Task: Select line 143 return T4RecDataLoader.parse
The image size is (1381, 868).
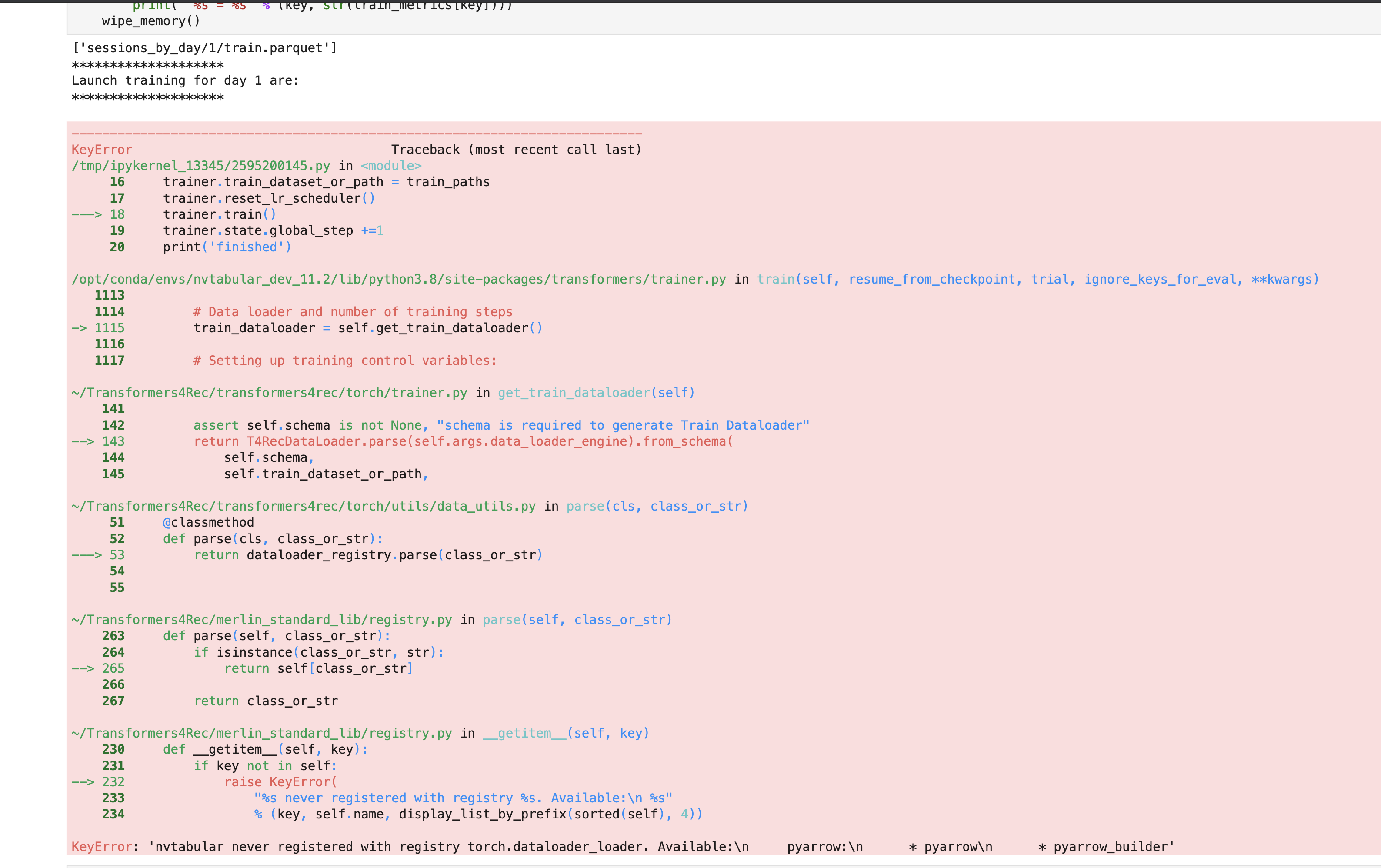Action: 462,441
